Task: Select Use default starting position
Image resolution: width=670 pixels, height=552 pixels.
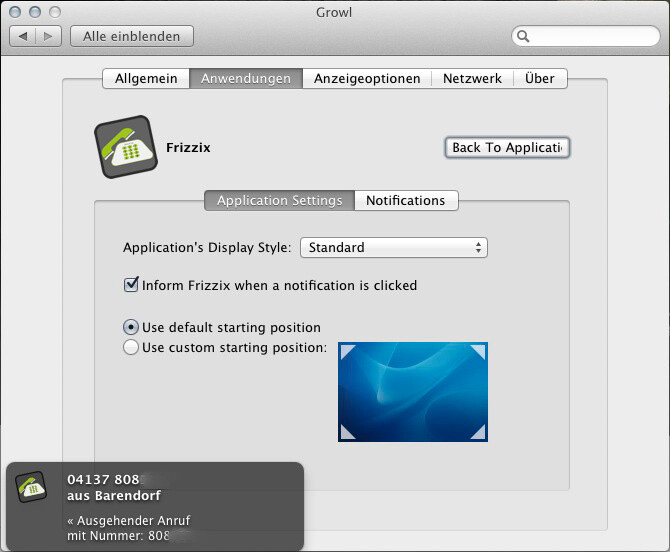Action: (131, 327)
